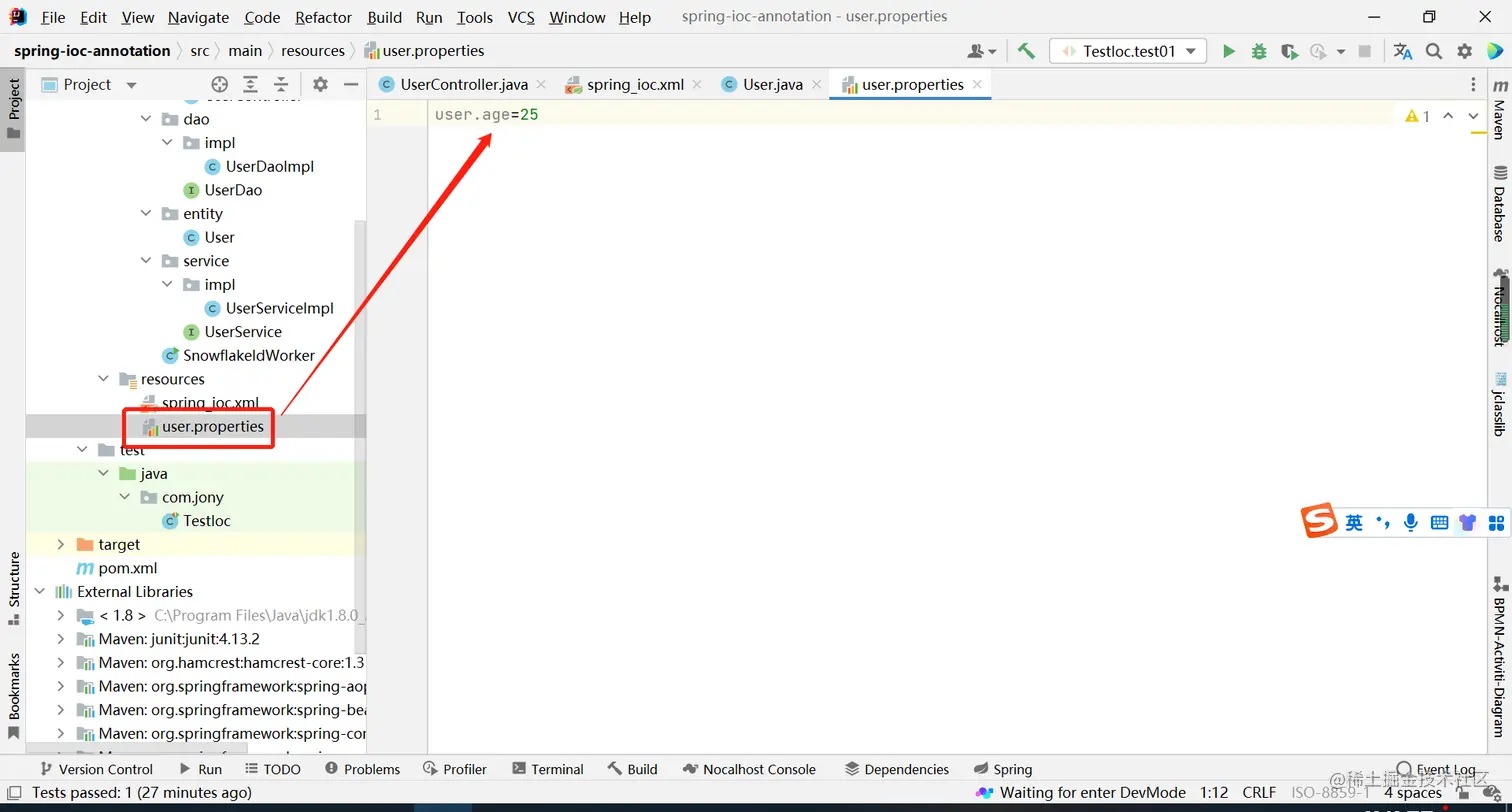Open Bookmarks tool window
Screen dimensions: 1512x812
[x=14, y=696]
